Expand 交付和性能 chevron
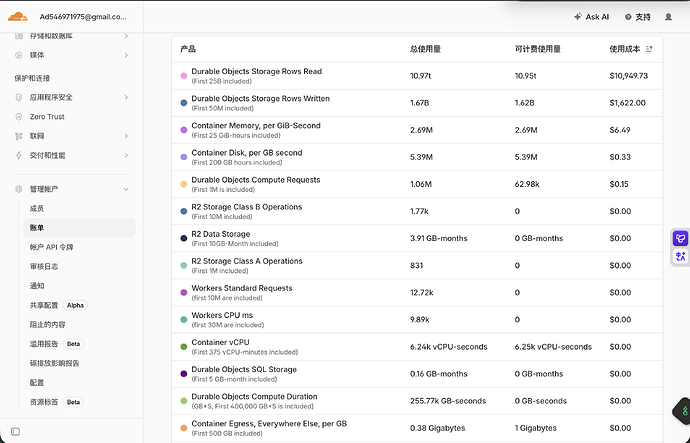This screenshot has height=443, width=690. 126,155
